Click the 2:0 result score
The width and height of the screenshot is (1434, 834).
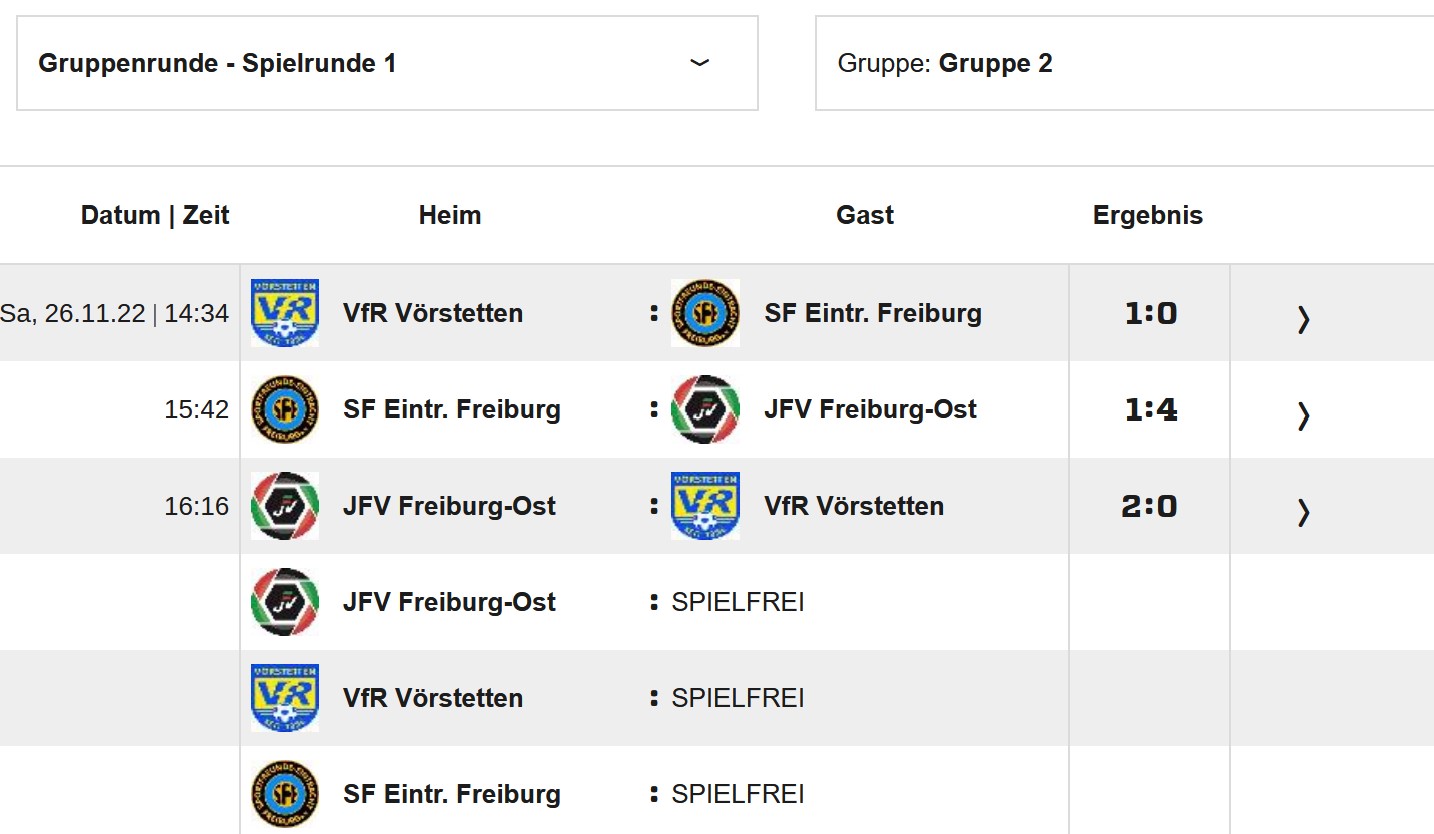1150,507
